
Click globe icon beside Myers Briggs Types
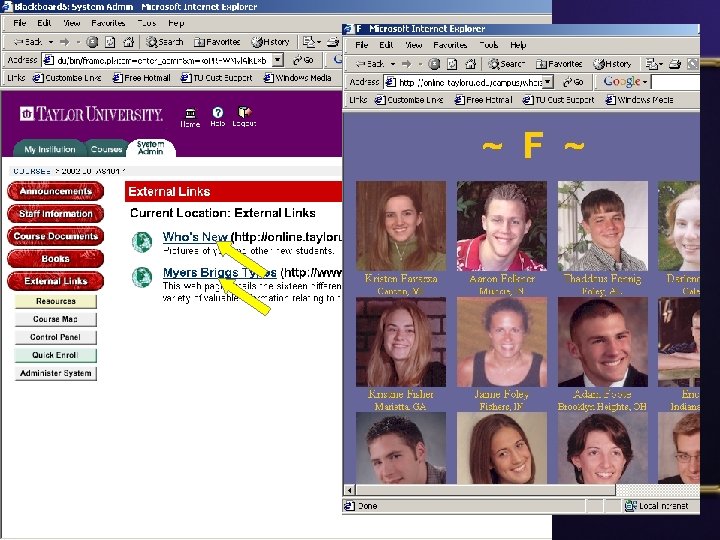click(142, 277)
